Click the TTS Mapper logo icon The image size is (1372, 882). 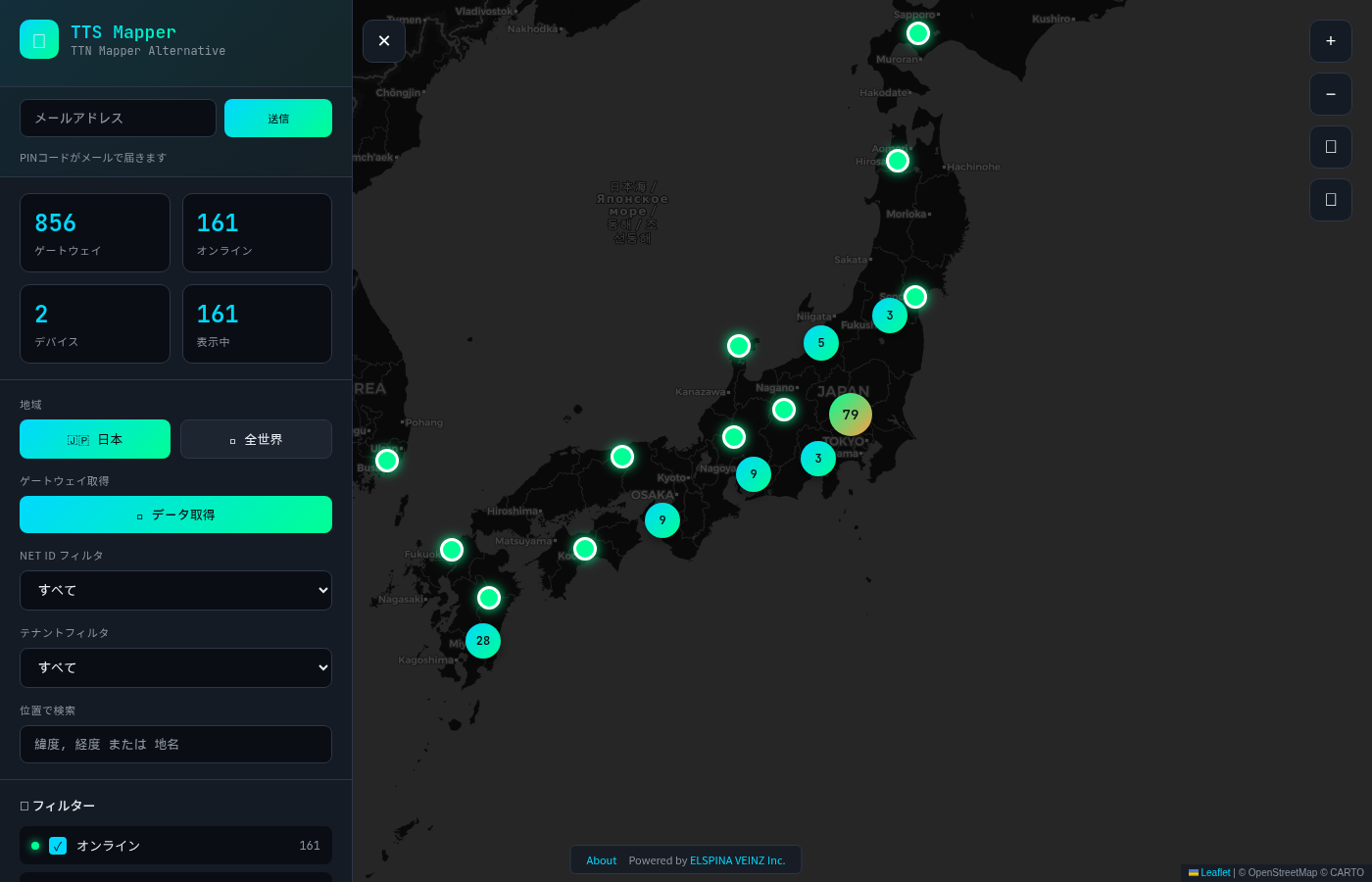pyautogui.click(x=39, y=40)
